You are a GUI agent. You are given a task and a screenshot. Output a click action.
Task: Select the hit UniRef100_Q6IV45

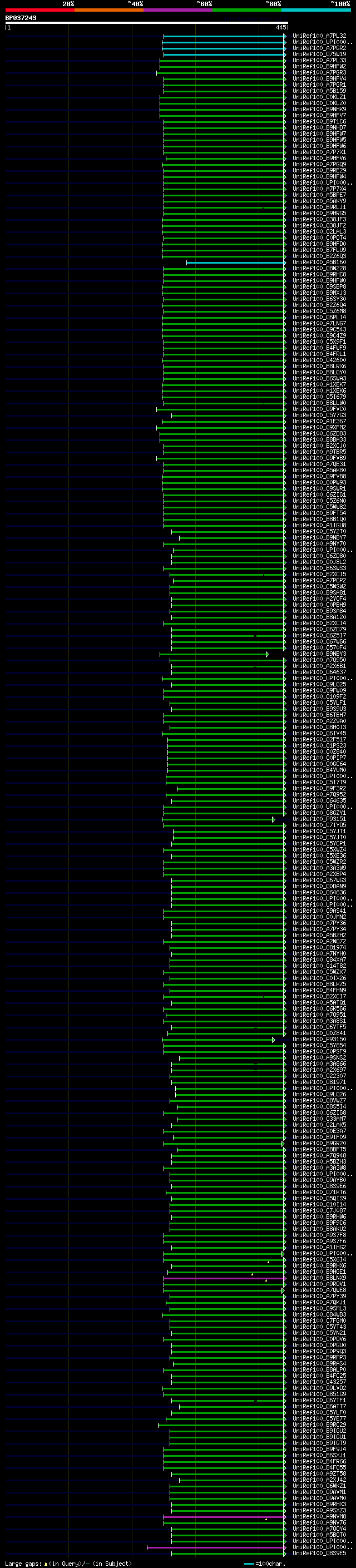coord(319,734)
